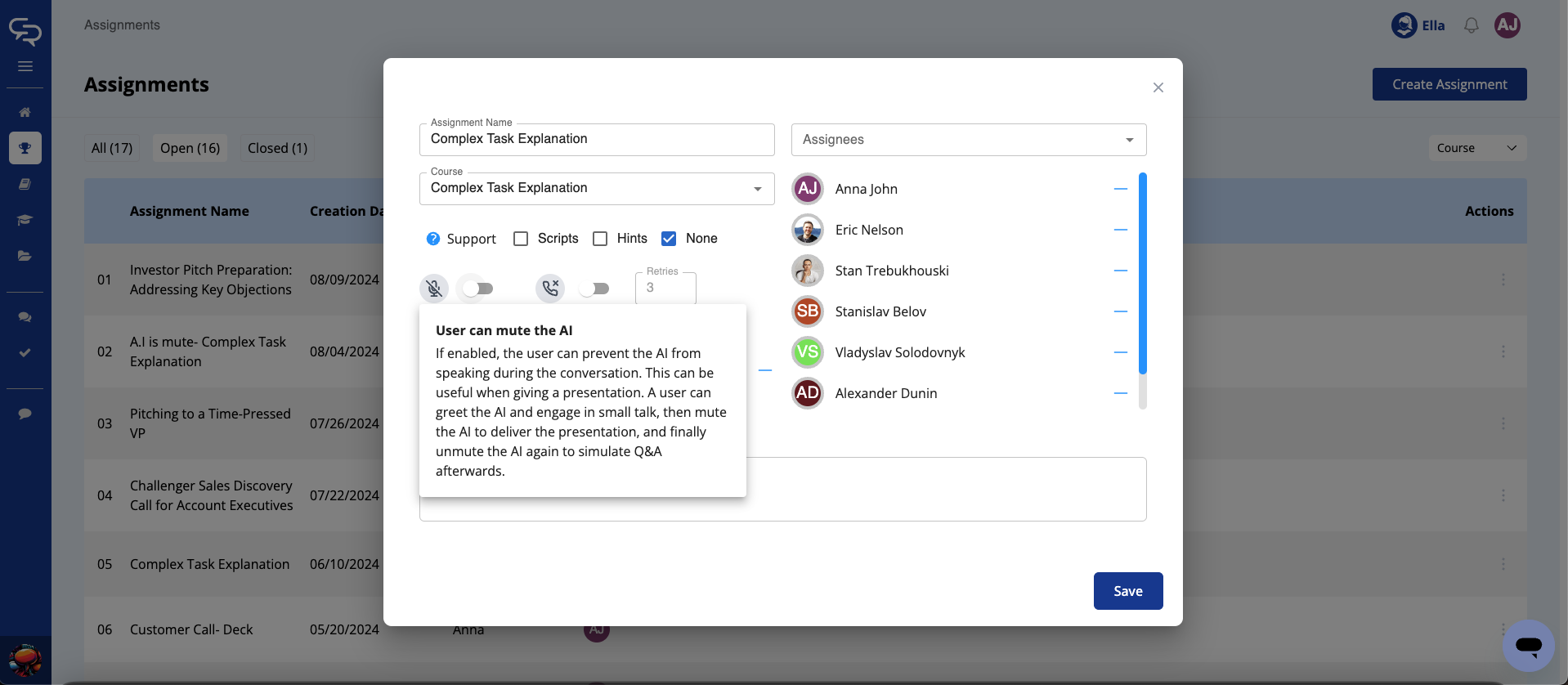1568x685 pixels.
Task: Open the Course dropdown in dialog
Action: (596, 189)
